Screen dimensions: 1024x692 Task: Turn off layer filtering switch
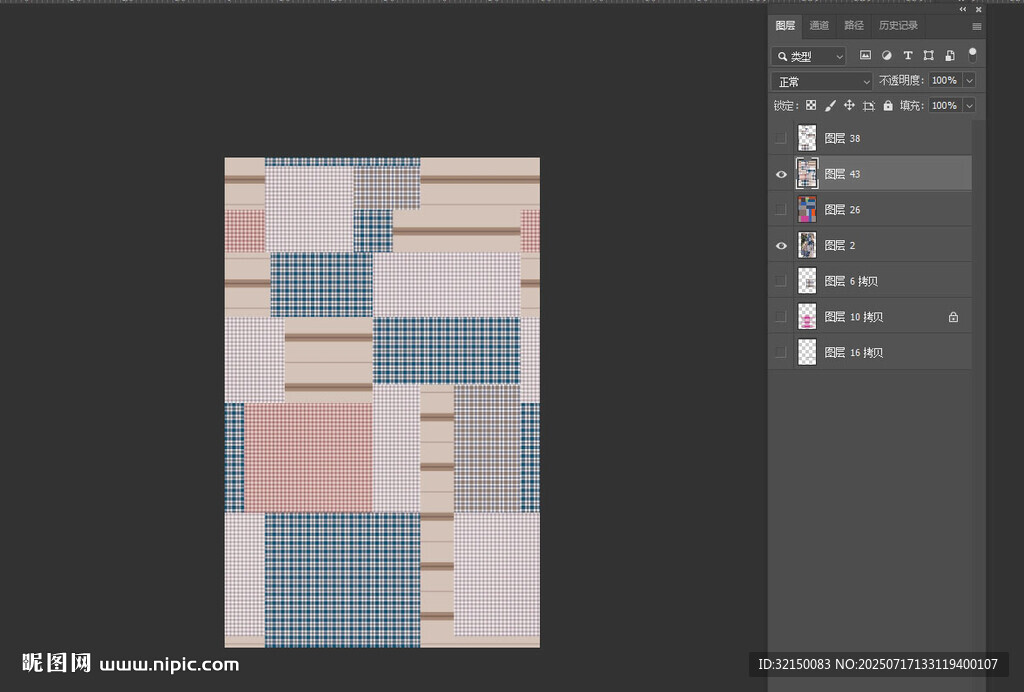[x=972, y=55]
